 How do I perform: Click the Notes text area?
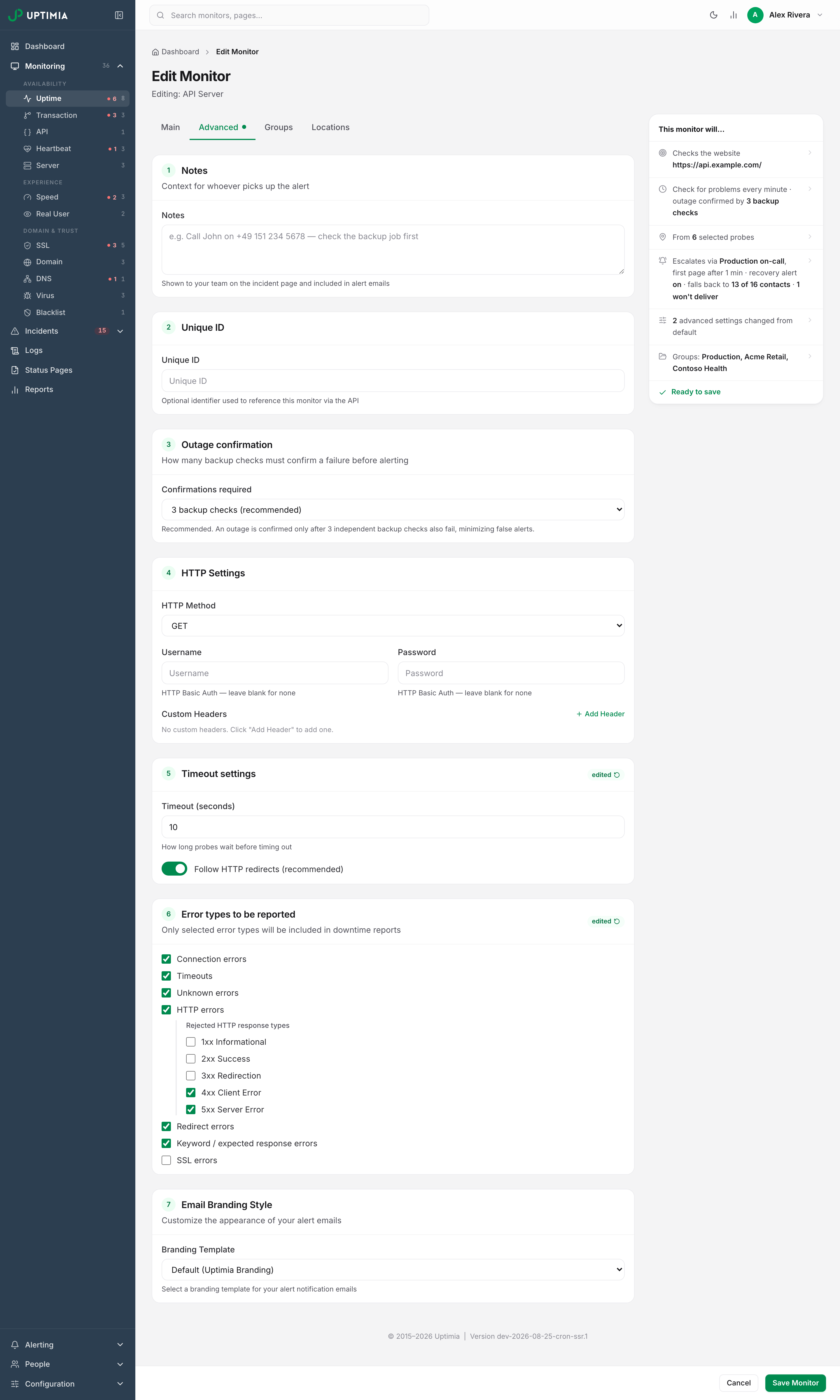[393, 250]
